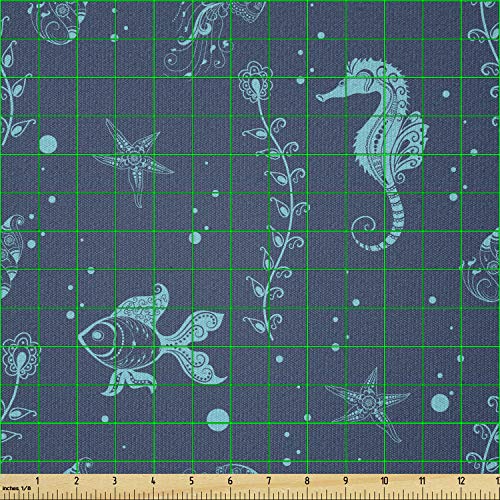Screen dimensions: 500x500
Task: Click the number 9 on the ruler
Action: point(346,481)
